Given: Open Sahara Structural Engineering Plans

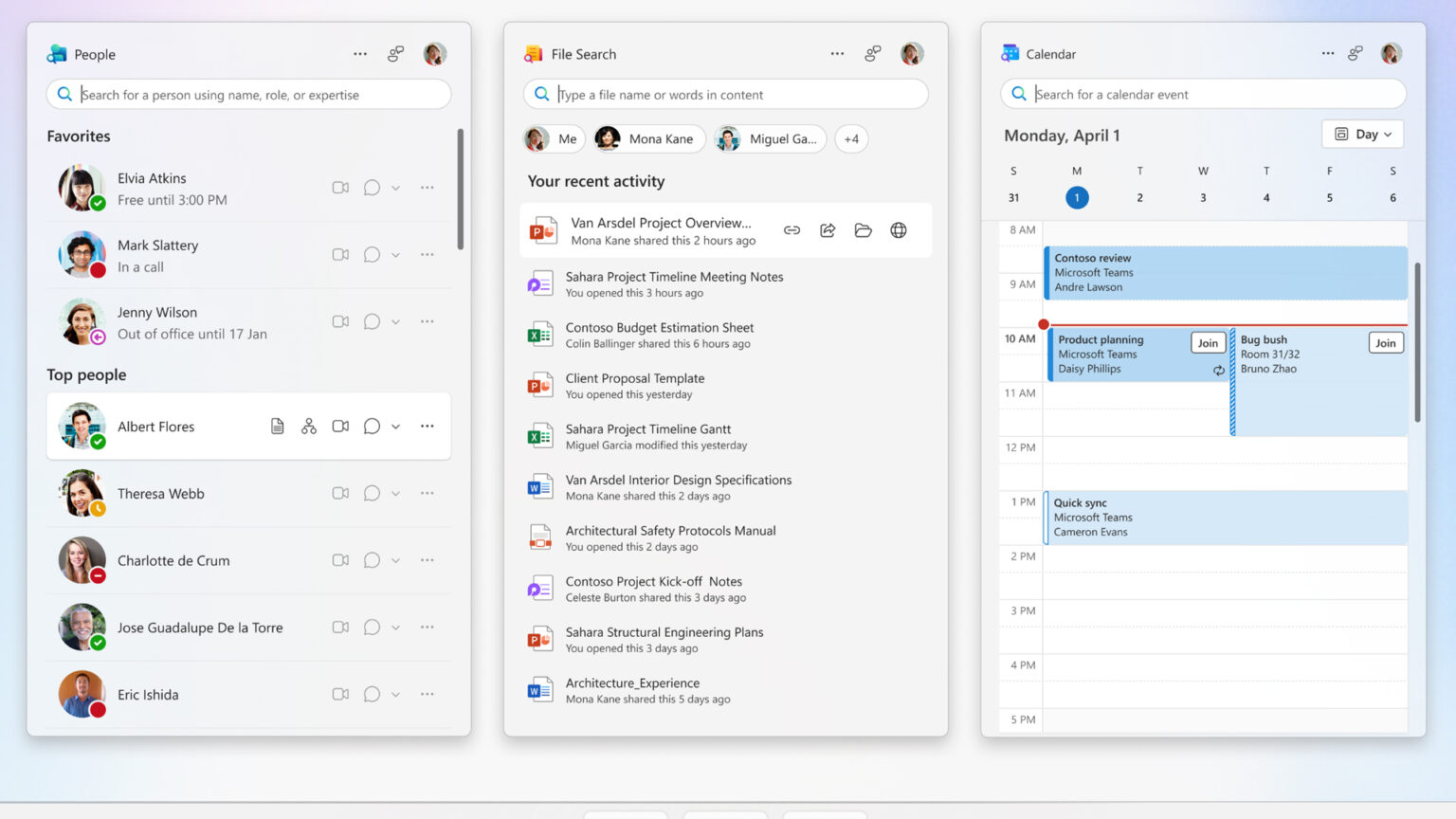Looking at the screenshot, I should (x=725, y=639).
